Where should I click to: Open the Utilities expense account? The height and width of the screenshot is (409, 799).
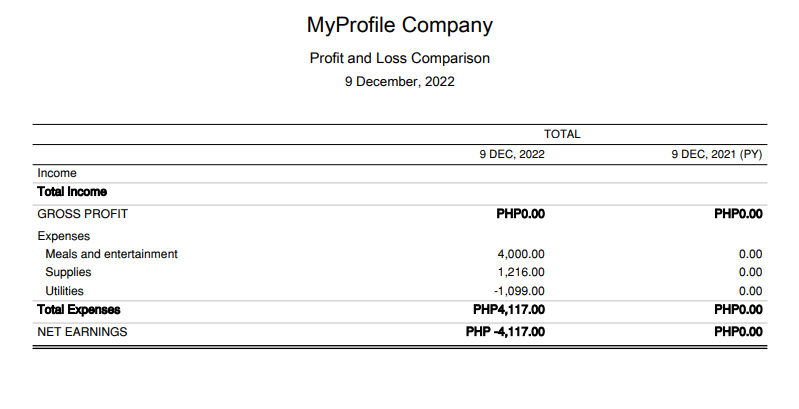tap(65, 291)
